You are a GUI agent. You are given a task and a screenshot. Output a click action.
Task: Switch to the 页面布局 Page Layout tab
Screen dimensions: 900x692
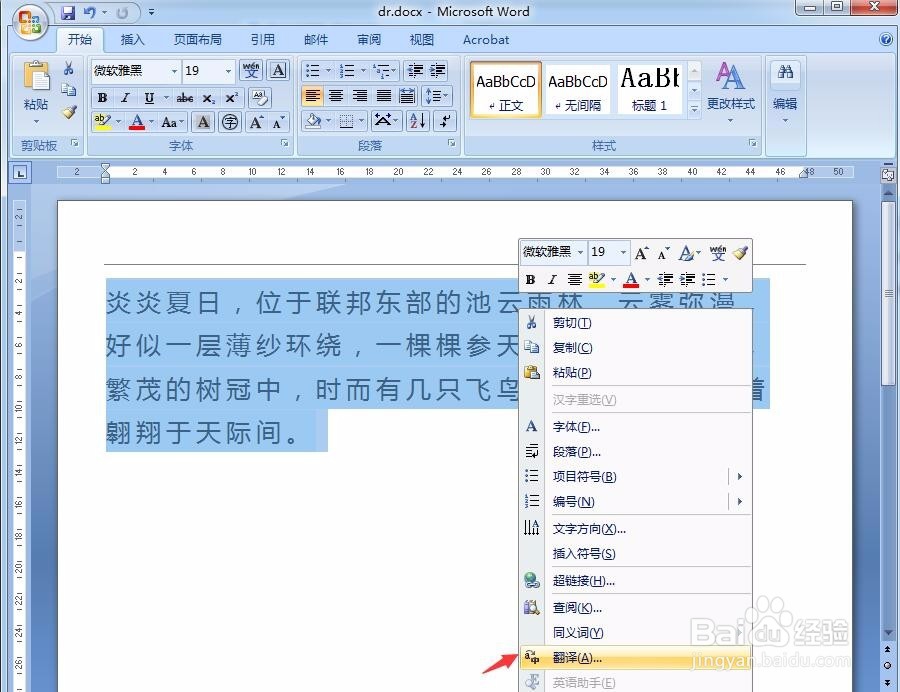(197, 40)
